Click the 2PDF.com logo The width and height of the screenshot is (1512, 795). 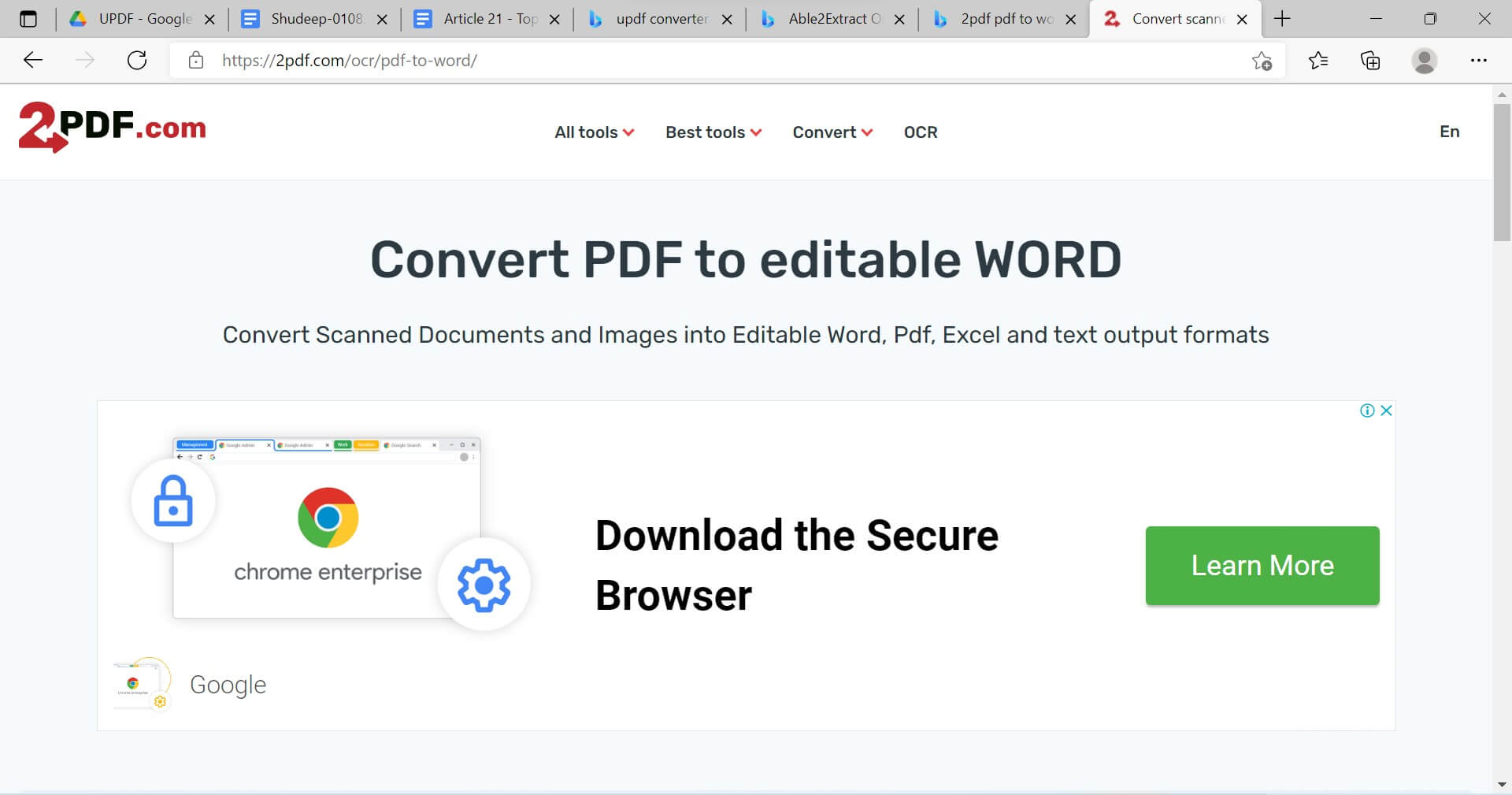(x=112, y=127)
